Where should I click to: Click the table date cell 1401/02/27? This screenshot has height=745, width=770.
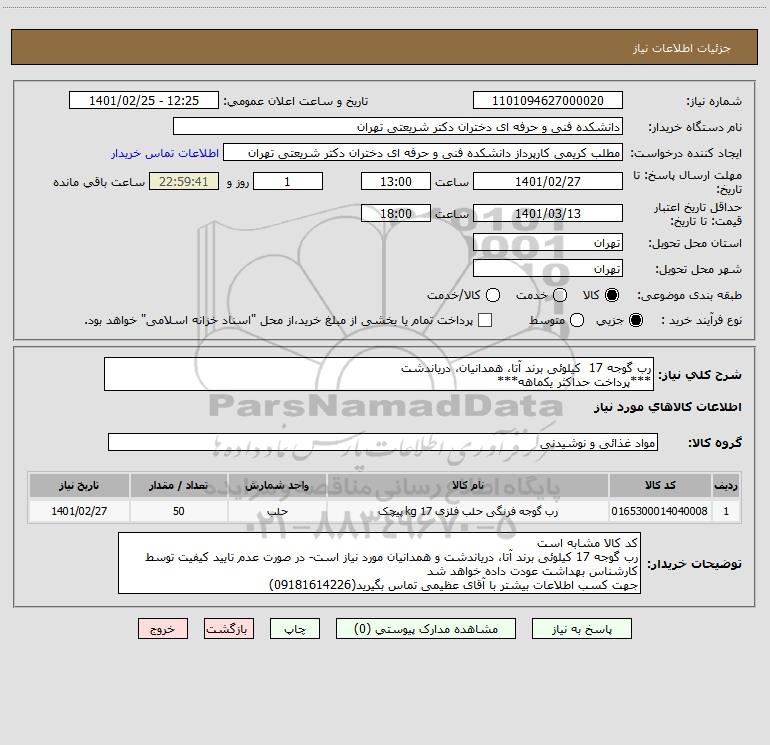click(x=79, y=511)
